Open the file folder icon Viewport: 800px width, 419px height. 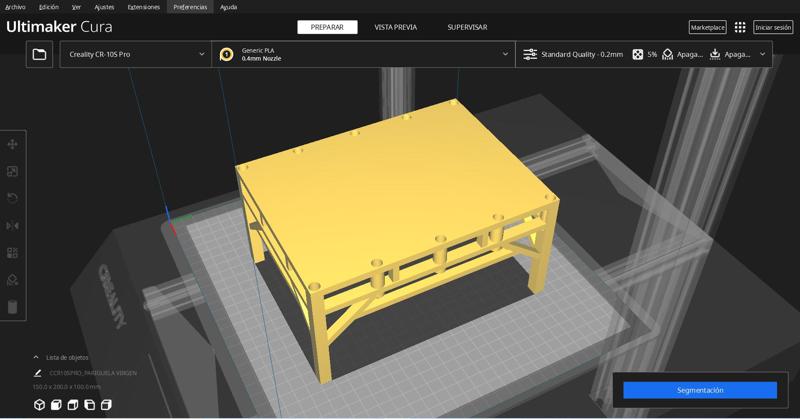point(39,54)
